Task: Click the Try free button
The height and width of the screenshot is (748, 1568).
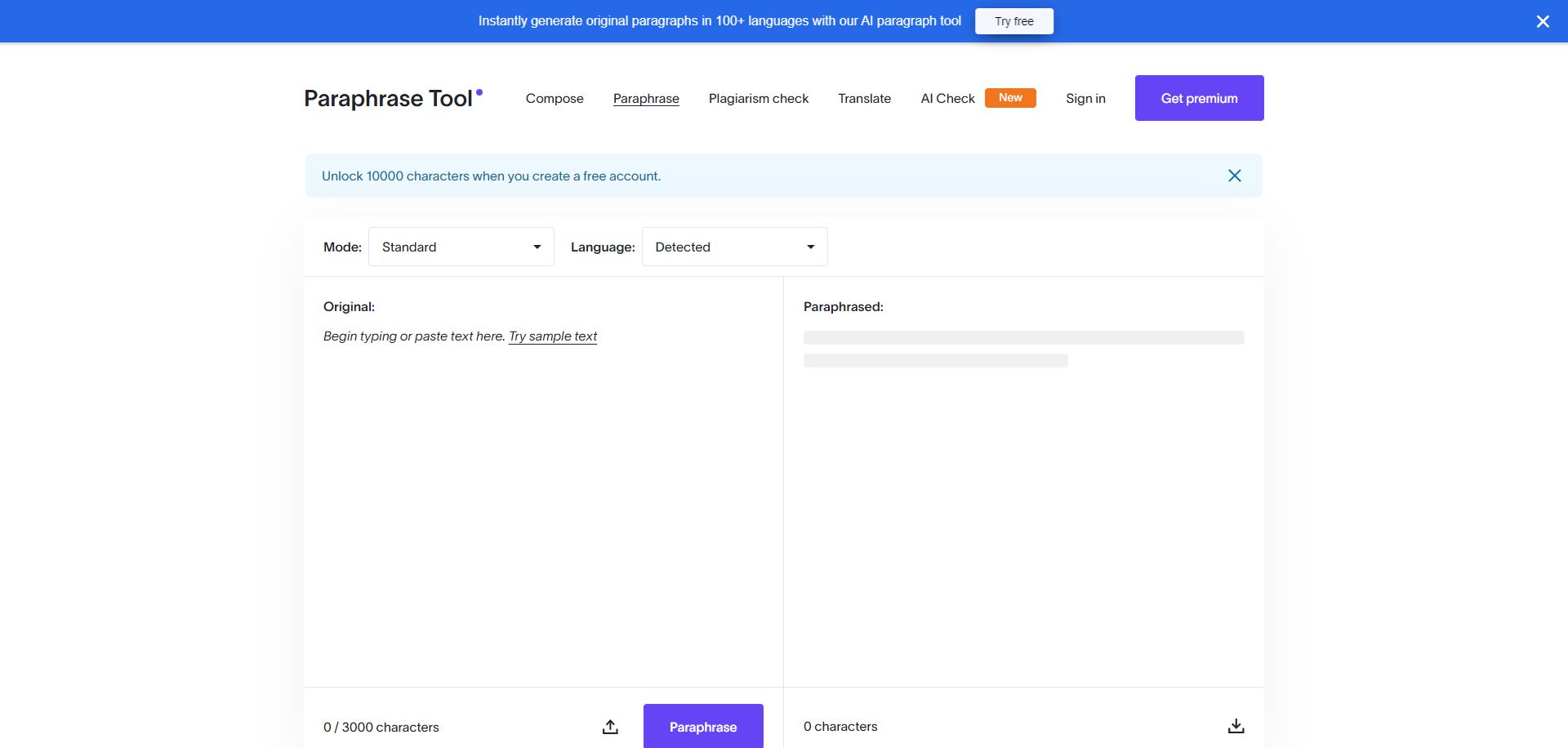Action: 1013,21
